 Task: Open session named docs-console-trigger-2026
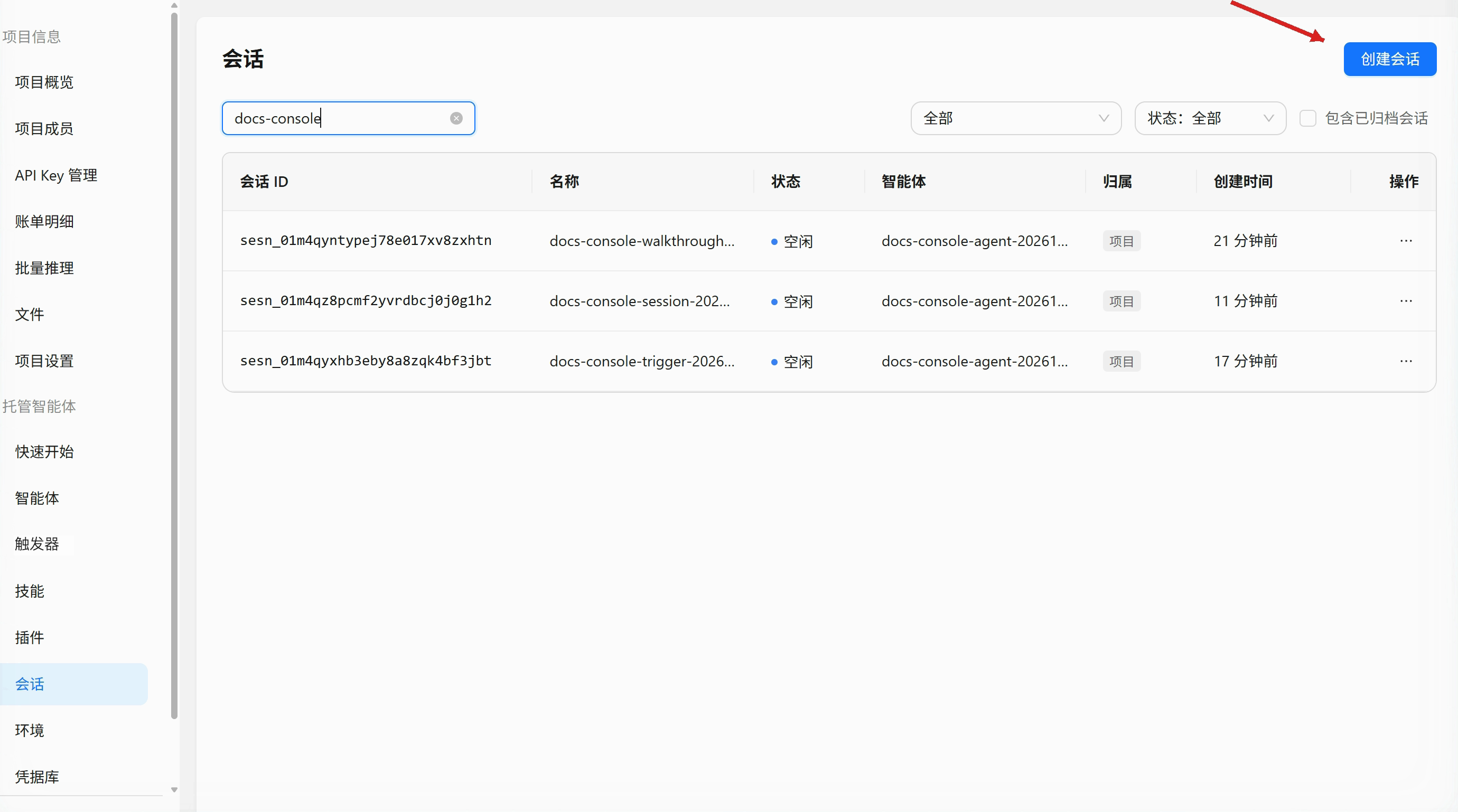(x=642, y=361)
